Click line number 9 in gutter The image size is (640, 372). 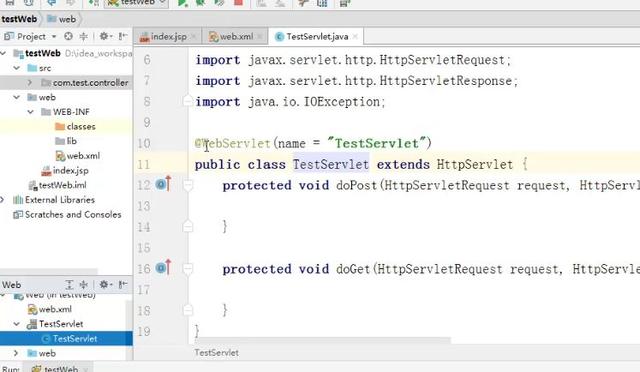coord(147,123)
